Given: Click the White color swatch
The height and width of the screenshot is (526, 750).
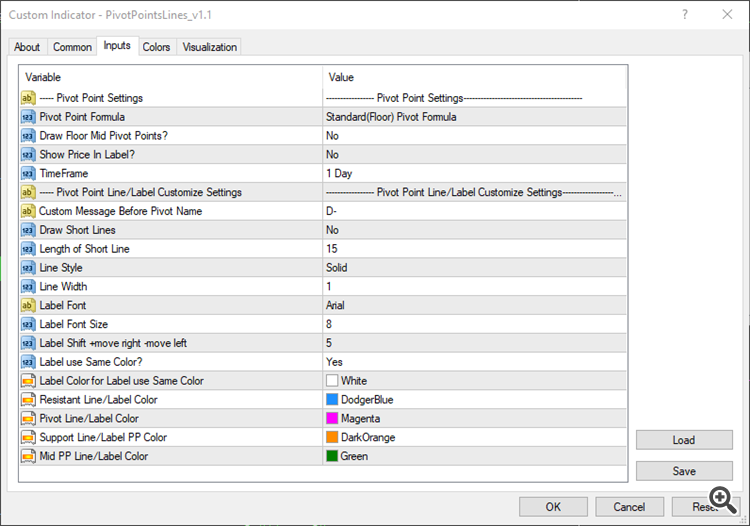Looking at the screenshot, I should (x=332, y=381).
